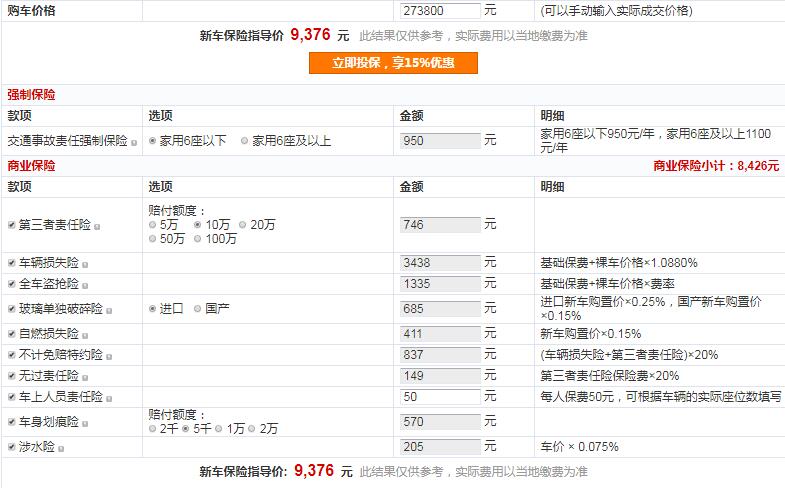Select the 家用6座及以上 radio option
This screenshot has width=785, height=488.
(244, 141)
